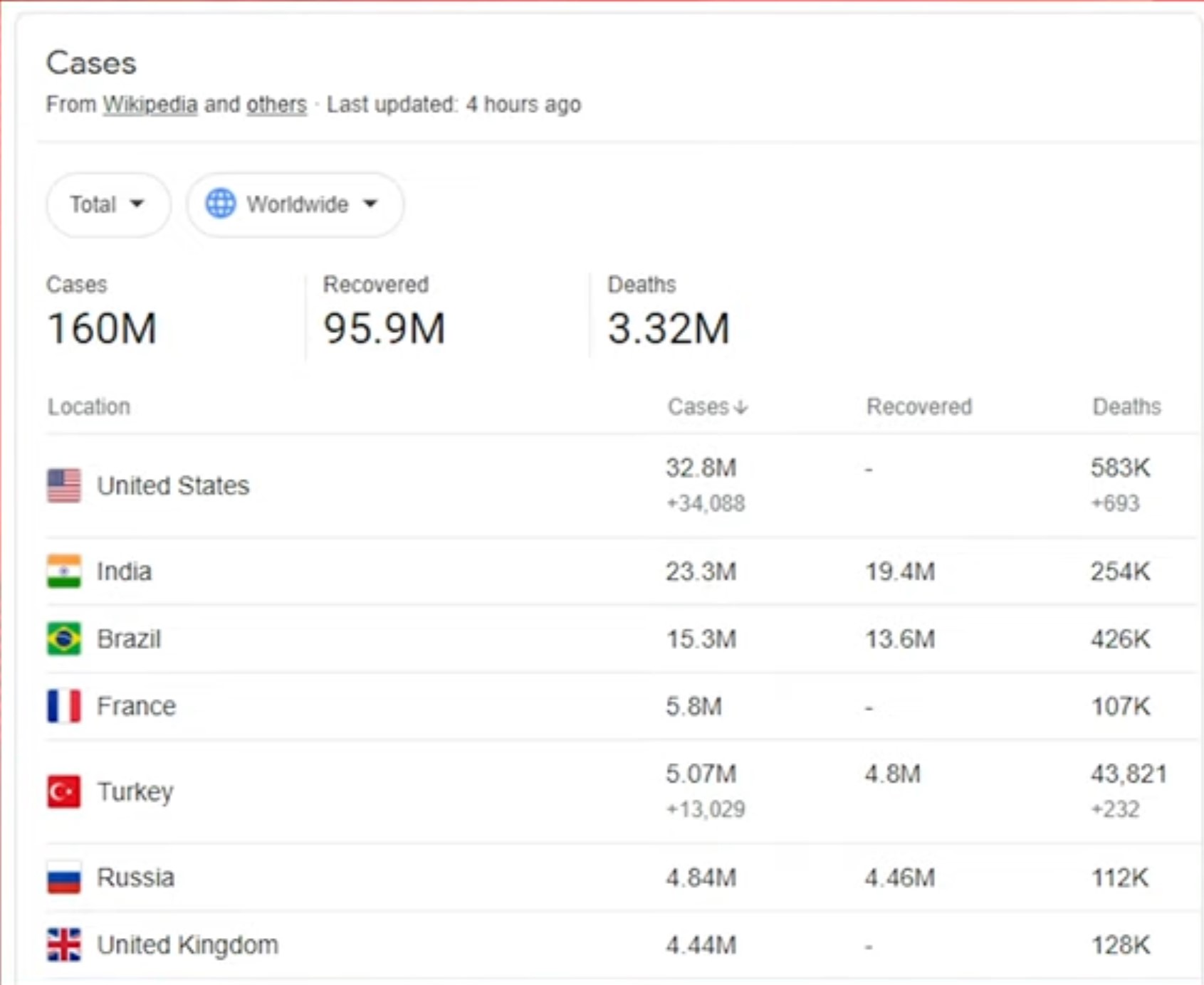This screenshot has height=985, width=1204.
Task: Sort by the Recovered column header
Action: click(918, 407)
